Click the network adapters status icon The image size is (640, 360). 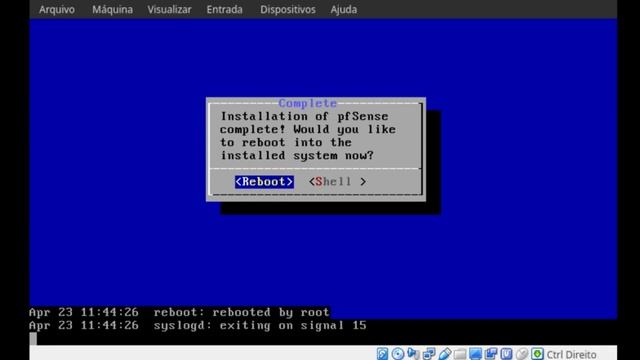429,354
